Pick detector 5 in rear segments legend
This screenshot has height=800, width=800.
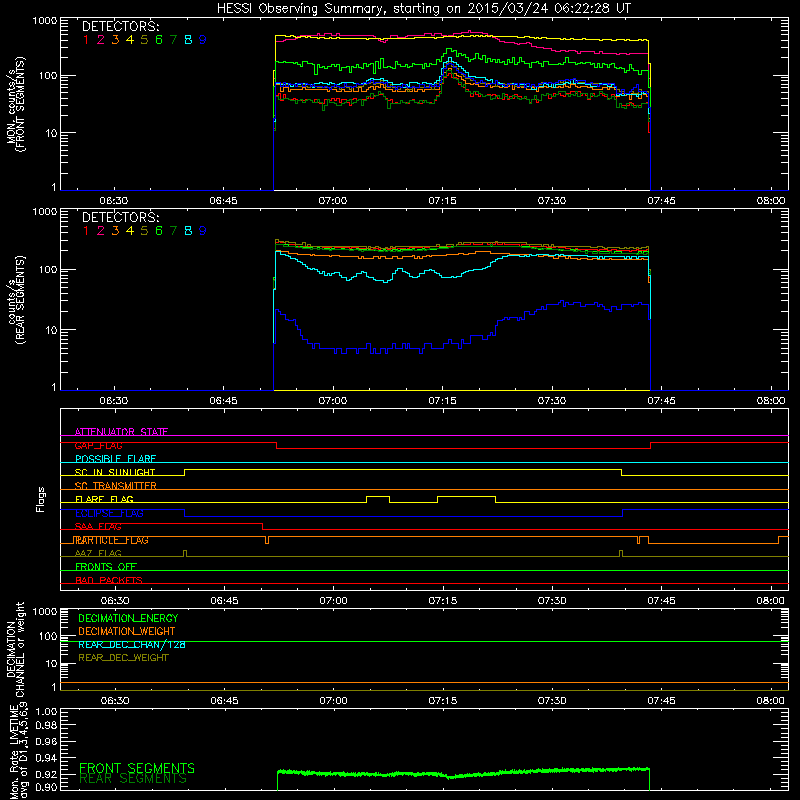(x=144, y=231)
